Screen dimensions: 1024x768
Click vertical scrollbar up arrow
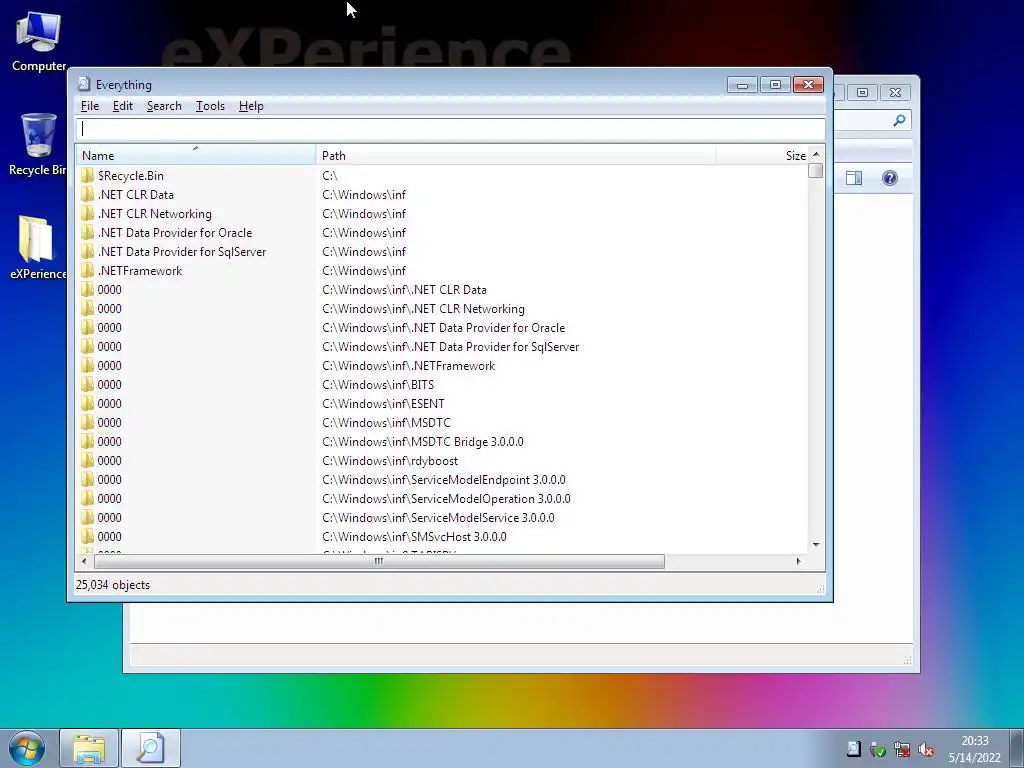[816, 154]
